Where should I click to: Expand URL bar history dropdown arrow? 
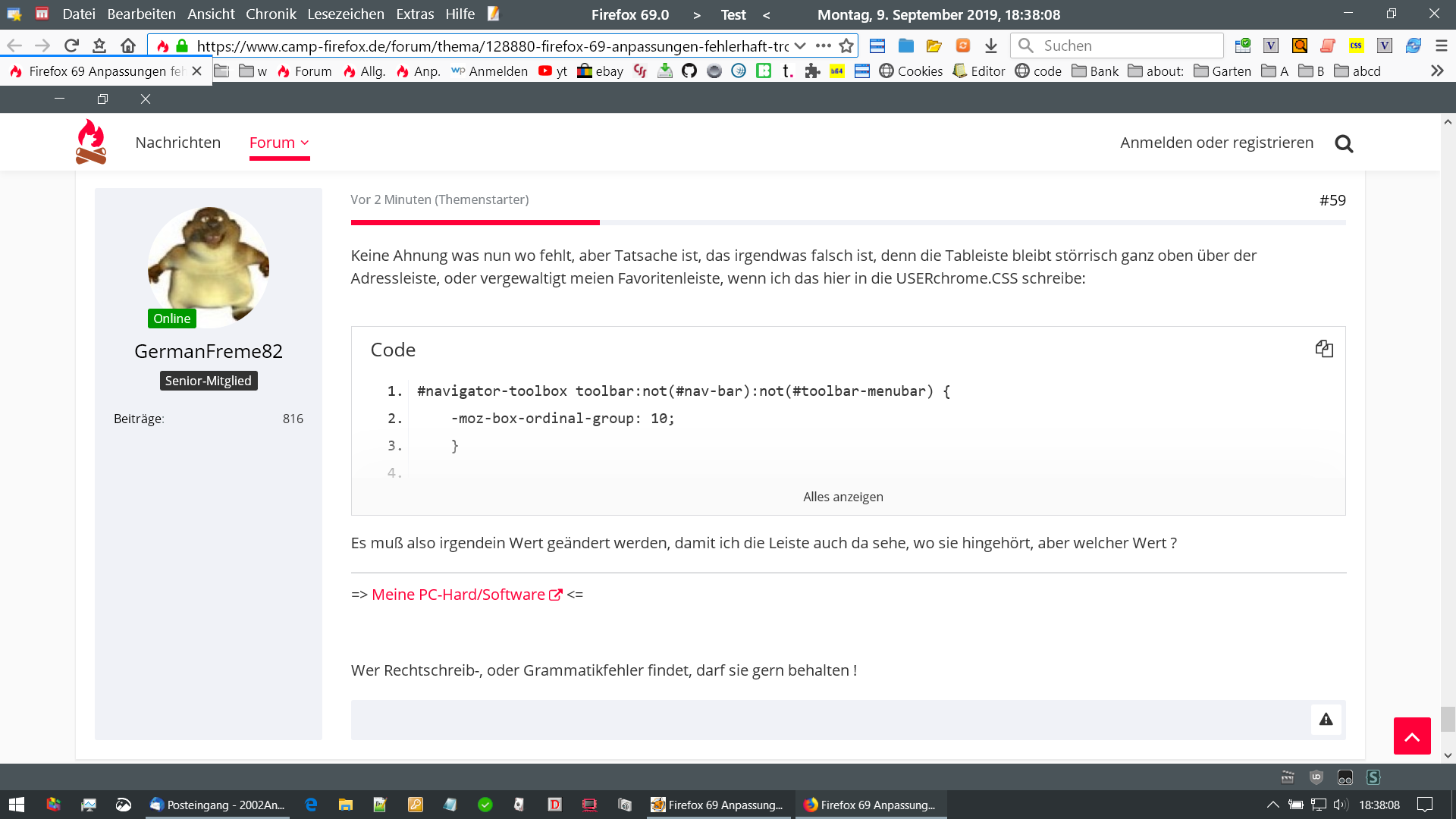point(800,45)
